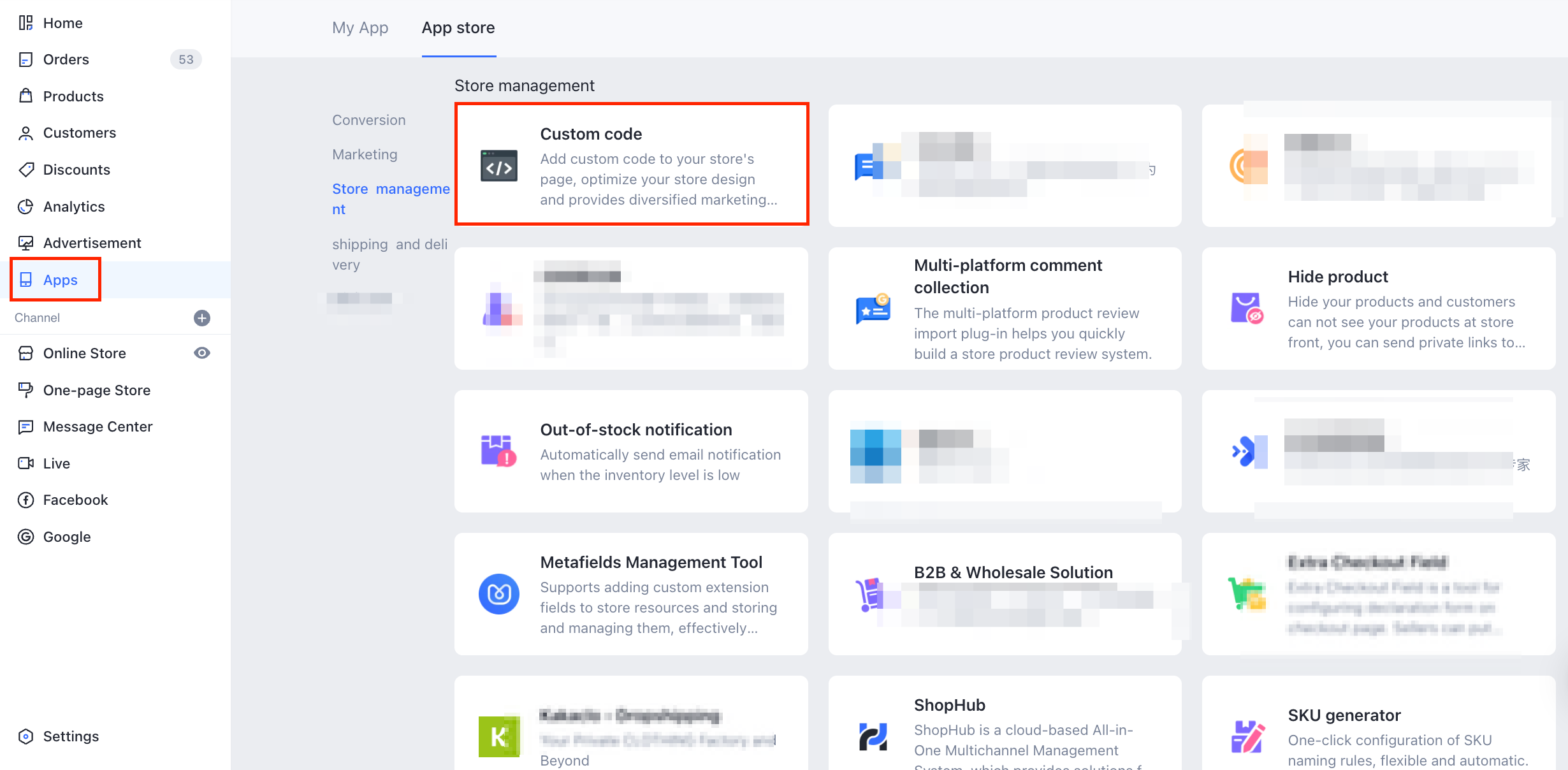Switch to the My App tab
Screen dimensions: 1568x770
359,28
